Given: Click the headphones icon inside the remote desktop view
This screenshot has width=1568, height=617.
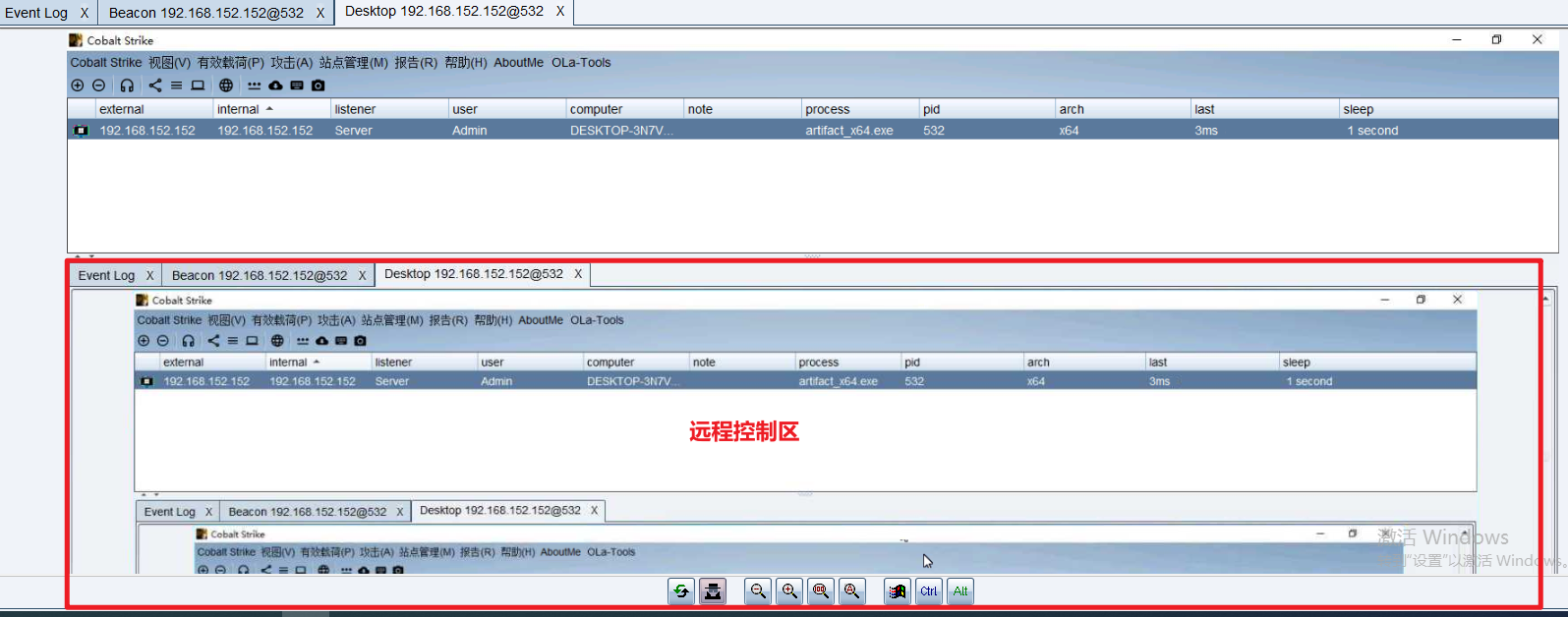Looking at the screenshot, I should [188, 341].
